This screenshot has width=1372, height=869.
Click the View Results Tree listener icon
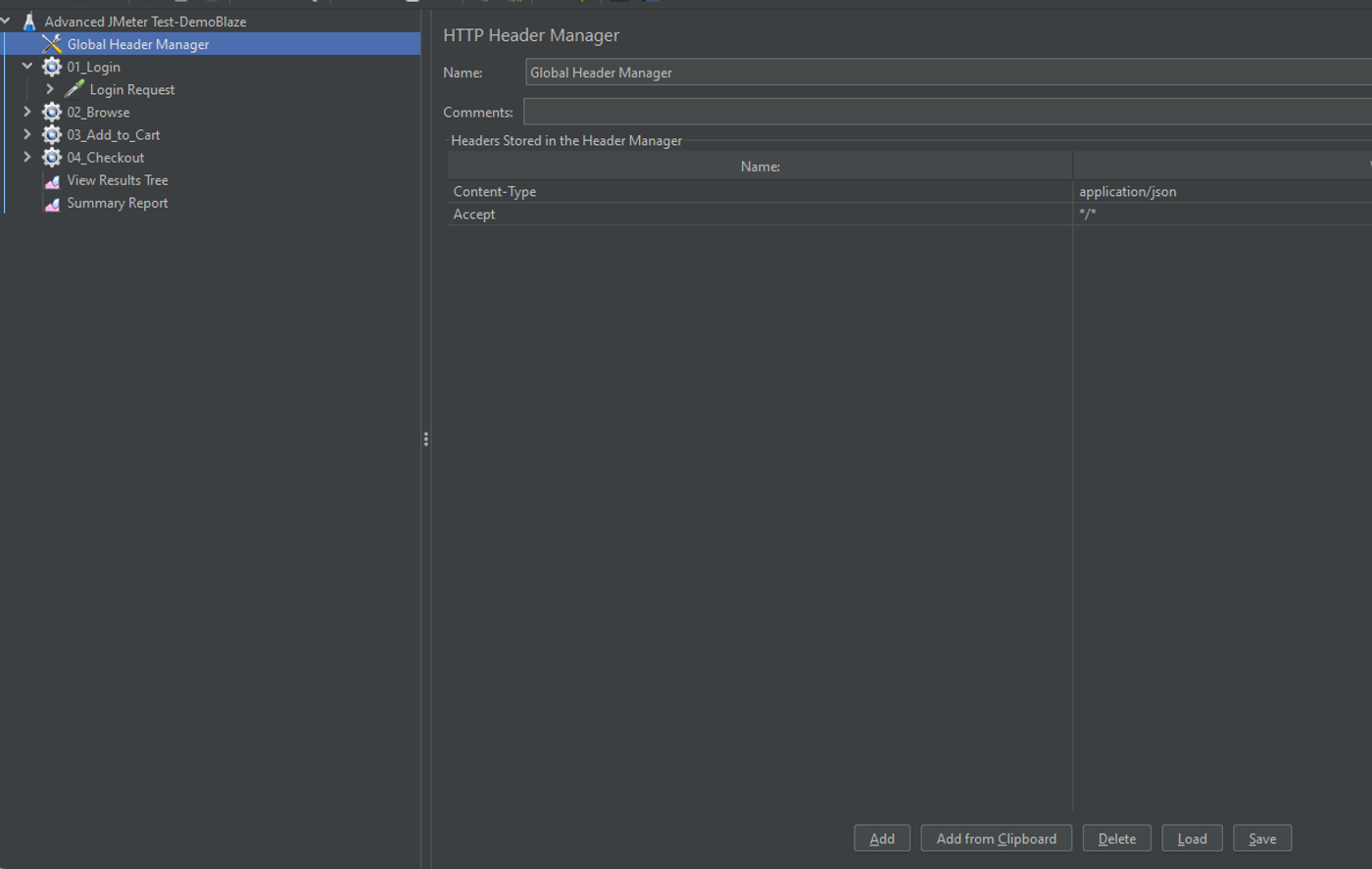point(52,180)
